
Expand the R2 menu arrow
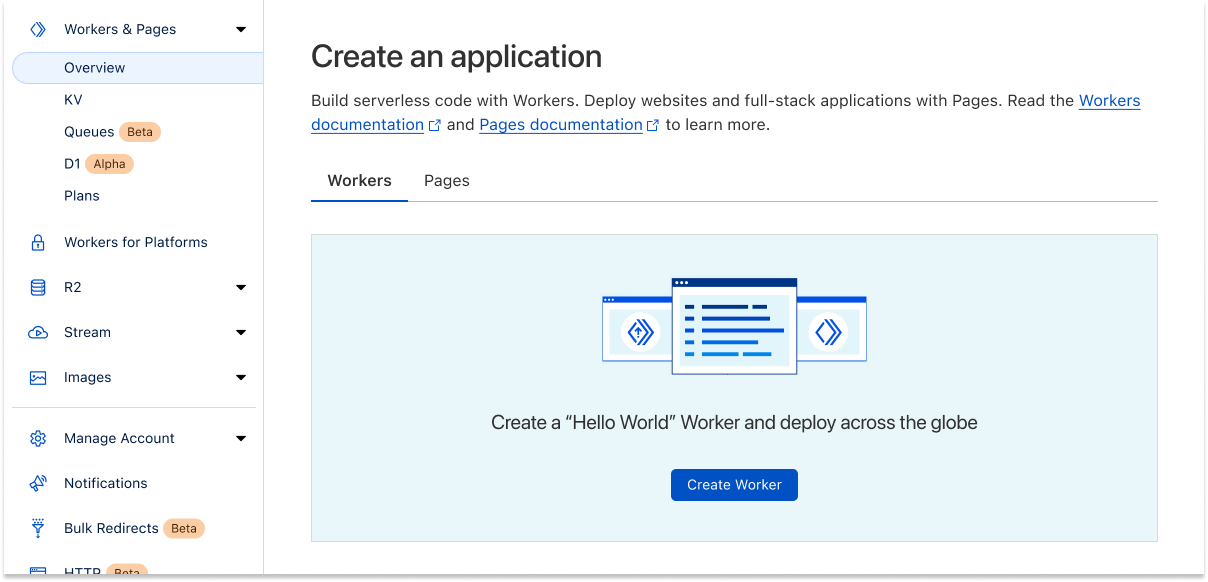point(240,288)
